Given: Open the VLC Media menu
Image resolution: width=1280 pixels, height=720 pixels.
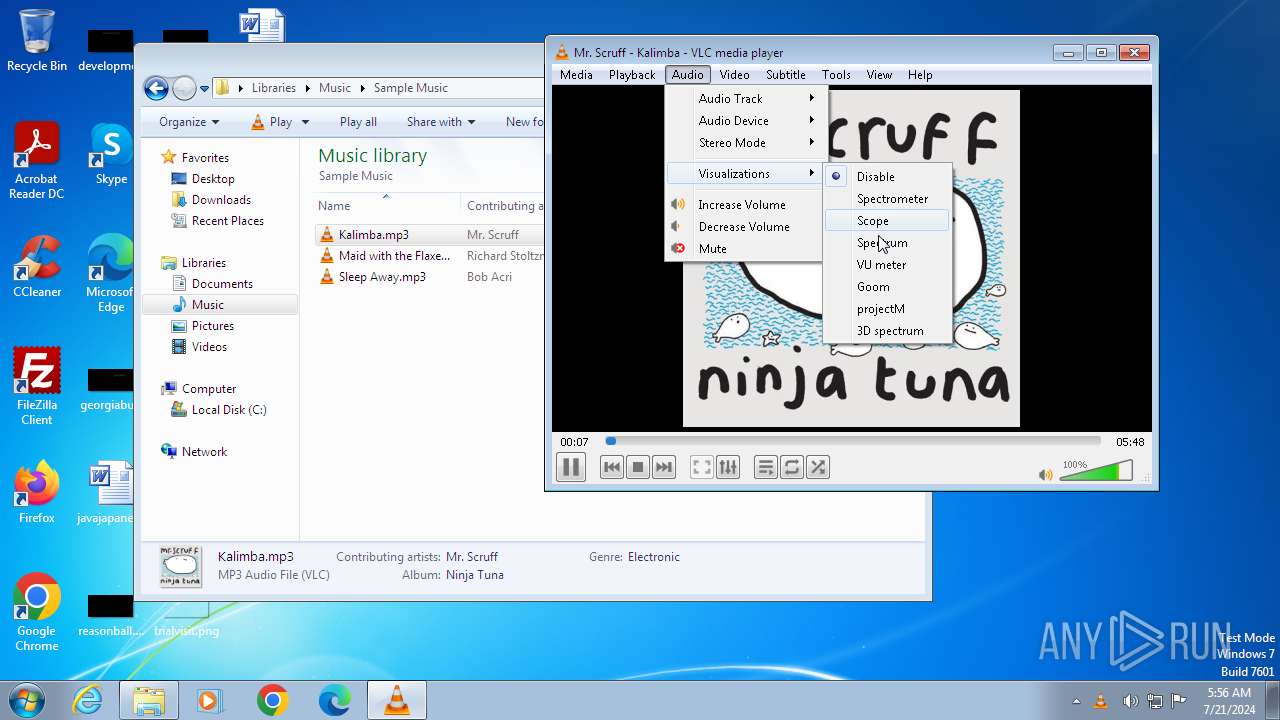Looking at the screenshot, I should [576, 75].
